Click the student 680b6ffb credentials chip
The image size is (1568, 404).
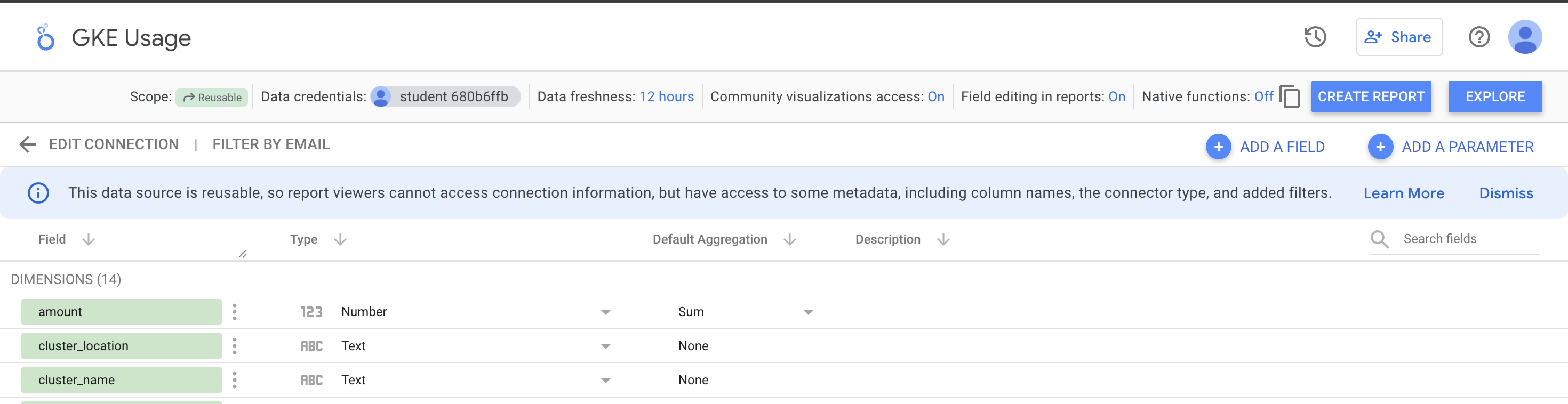point(445,97)
